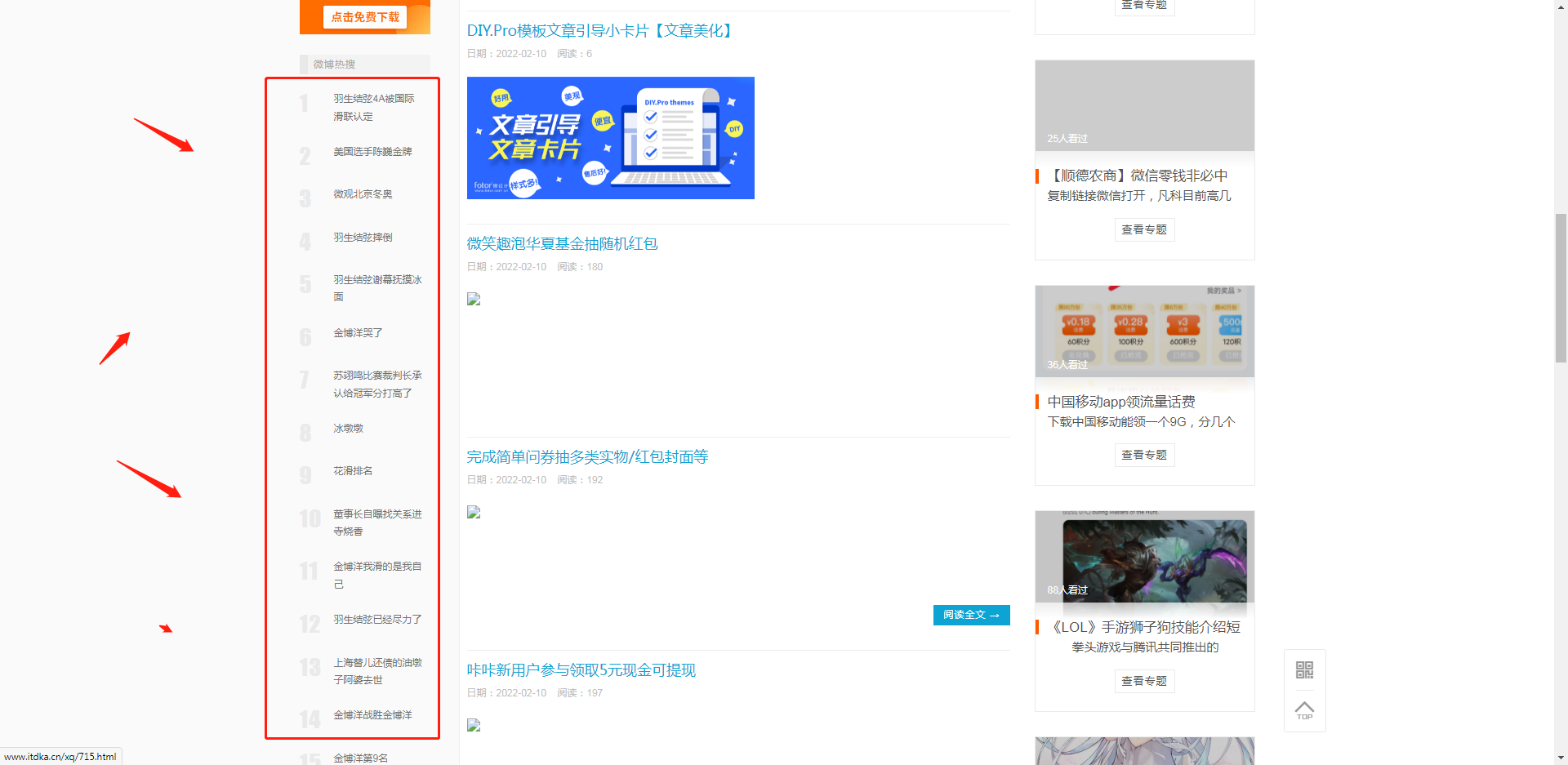
Task: Click the LOL game artwork thumbnail
Action: click(1144, 557)
